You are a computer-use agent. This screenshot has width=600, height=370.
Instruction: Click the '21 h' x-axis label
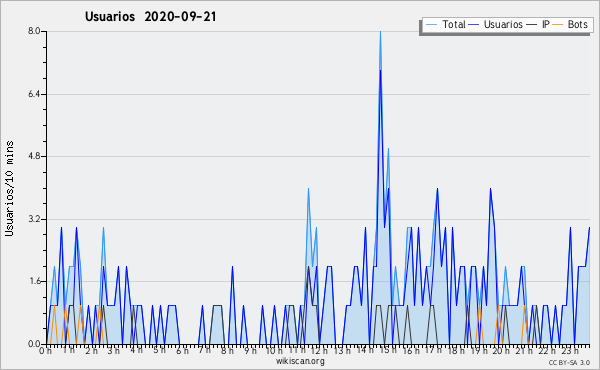(x=523, y=351)
